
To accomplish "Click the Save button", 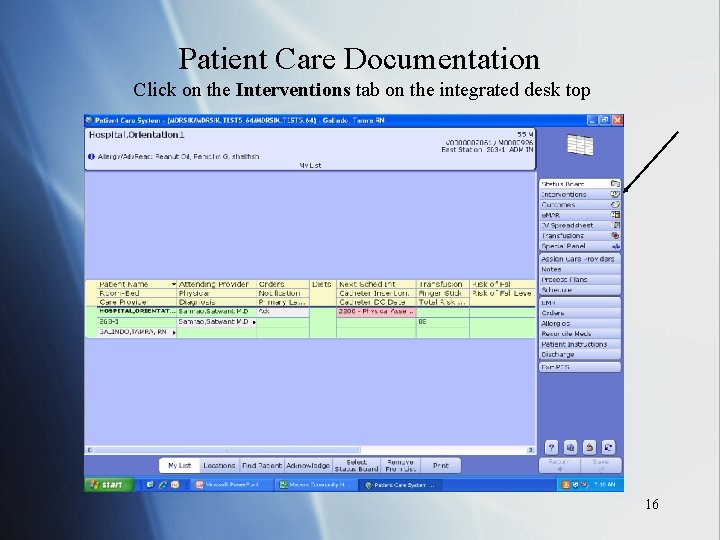I will (x=601, y=465).
